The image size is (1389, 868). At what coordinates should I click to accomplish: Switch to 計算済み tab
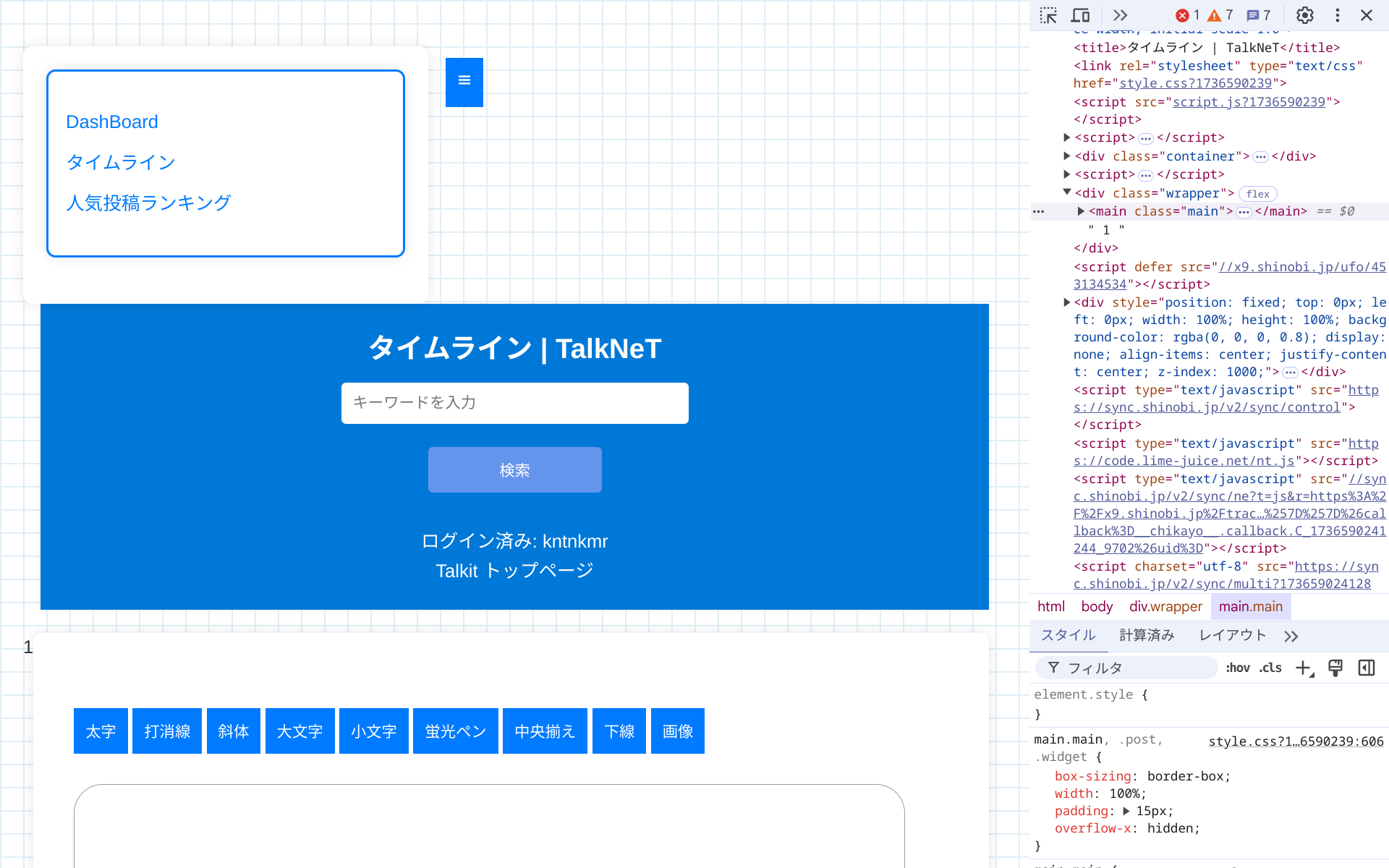tap(1147, 635)
